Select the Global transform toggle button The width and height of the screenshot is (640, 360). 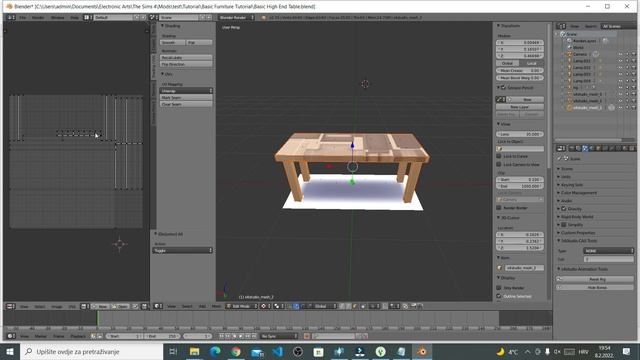click(x=507, y=63)
